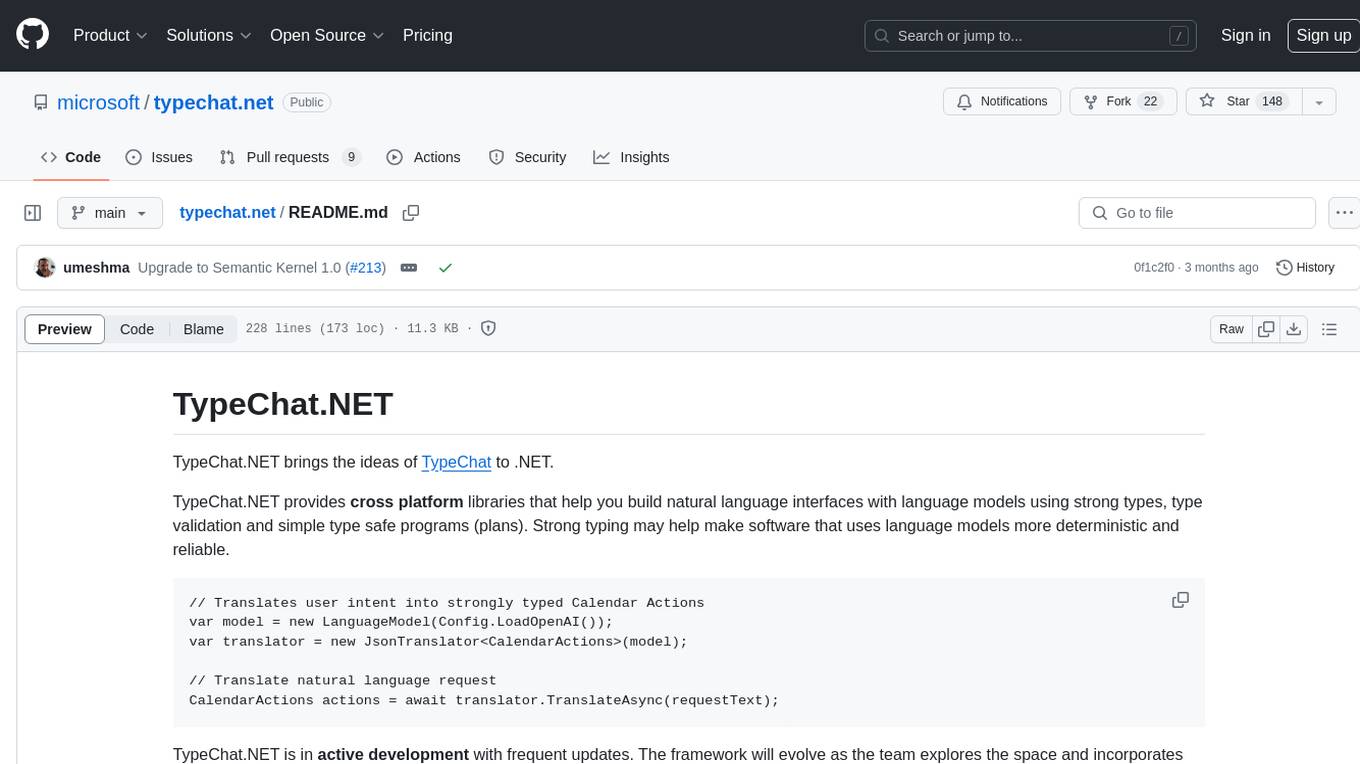Expand the Open Source menu

[x=327, y=35]
